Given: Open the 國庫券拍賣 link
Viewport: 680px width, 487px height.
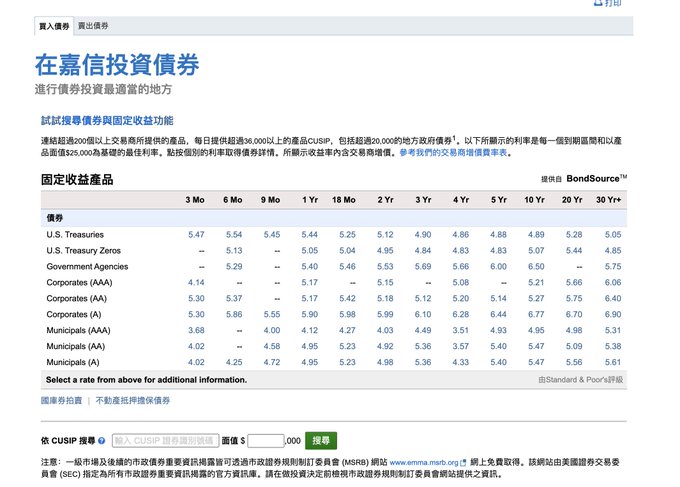Looking at the screenshot, I should pyautogui.click(x=62, y=400).
